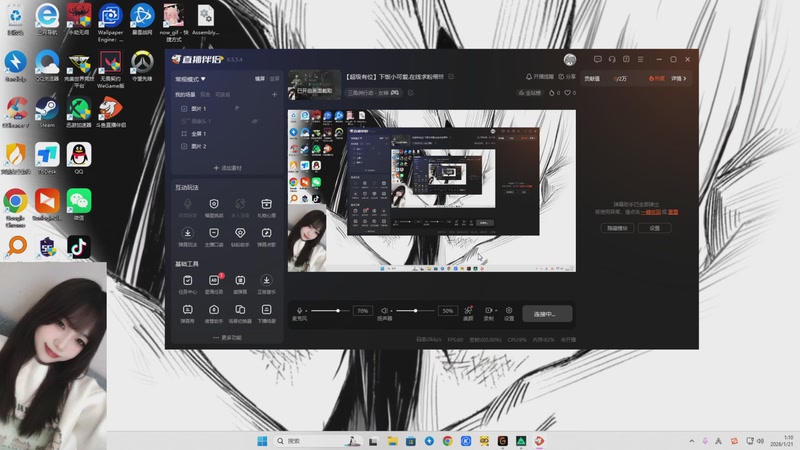Expand the 常规模式 mode dropdown
The width and height of the screenshot is (800, 450).
pyautogui.click(x=190, y=79)
